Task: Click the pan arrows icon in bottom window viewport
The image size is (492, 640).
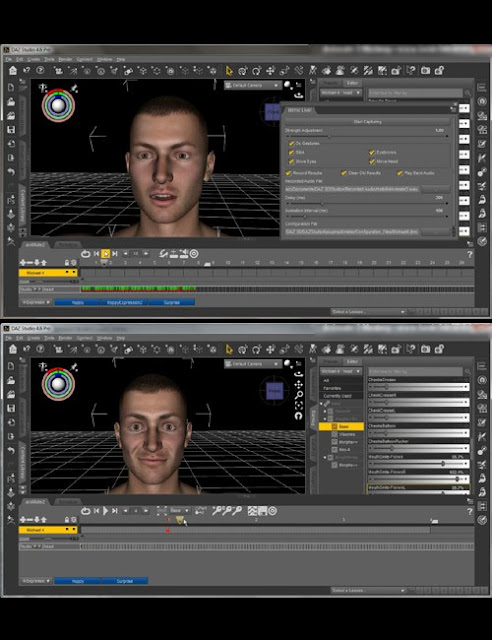Action: point(298,384)
